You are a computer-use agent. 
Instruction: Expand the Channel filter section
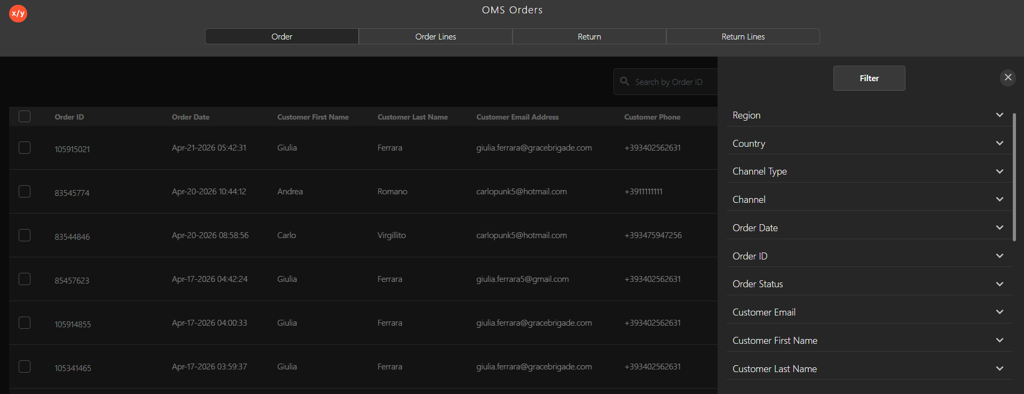click(869, 199)
